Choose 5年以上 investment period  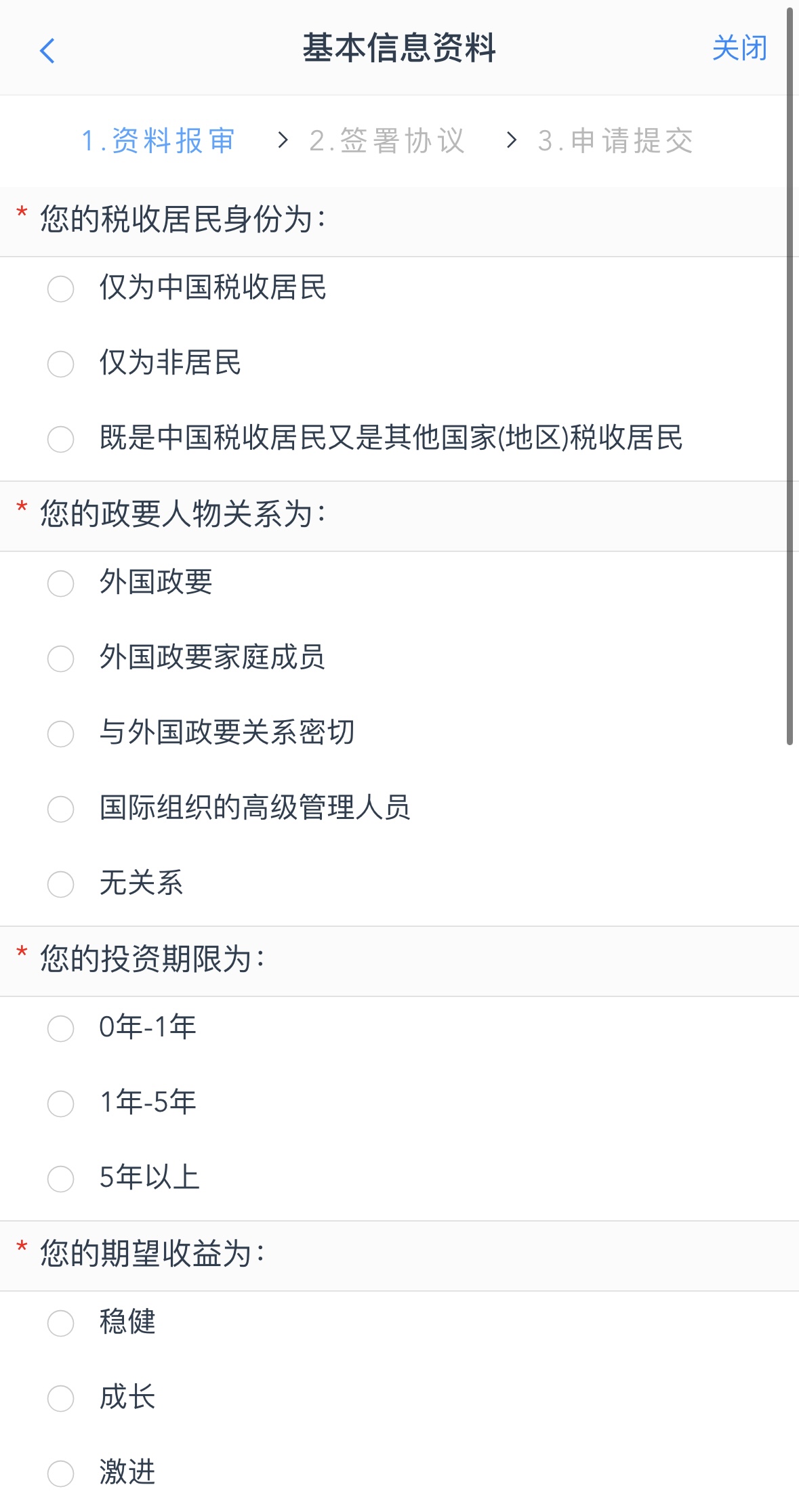[x=60, y=1179]
